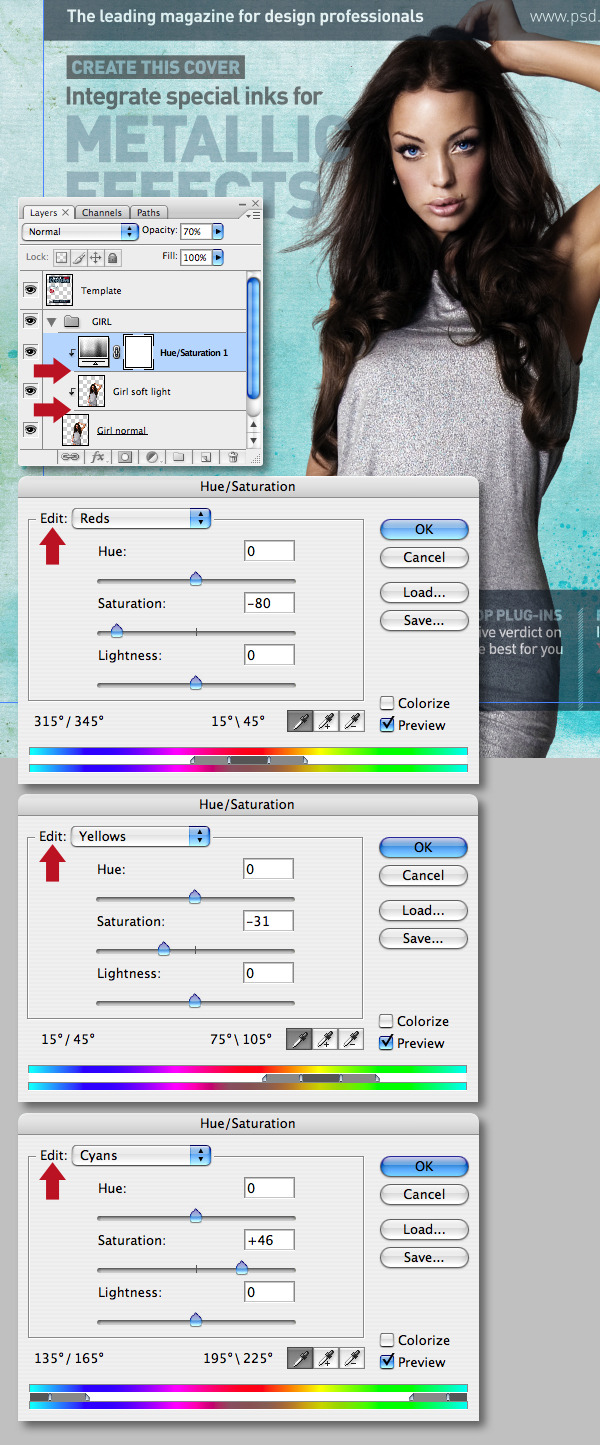Click the Lock position icon
Image resolution: width=600 pixels, height=1445 pixels.
tap(95, 257)
